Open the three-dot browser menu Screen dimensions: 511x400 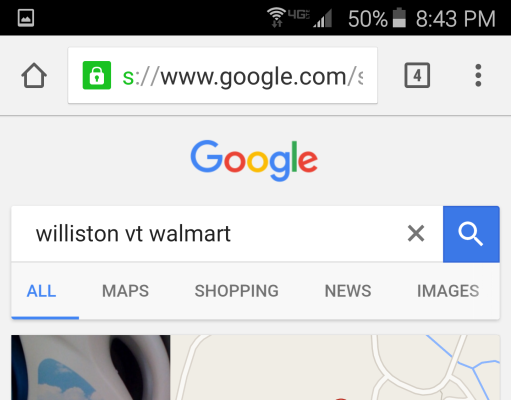478,75
